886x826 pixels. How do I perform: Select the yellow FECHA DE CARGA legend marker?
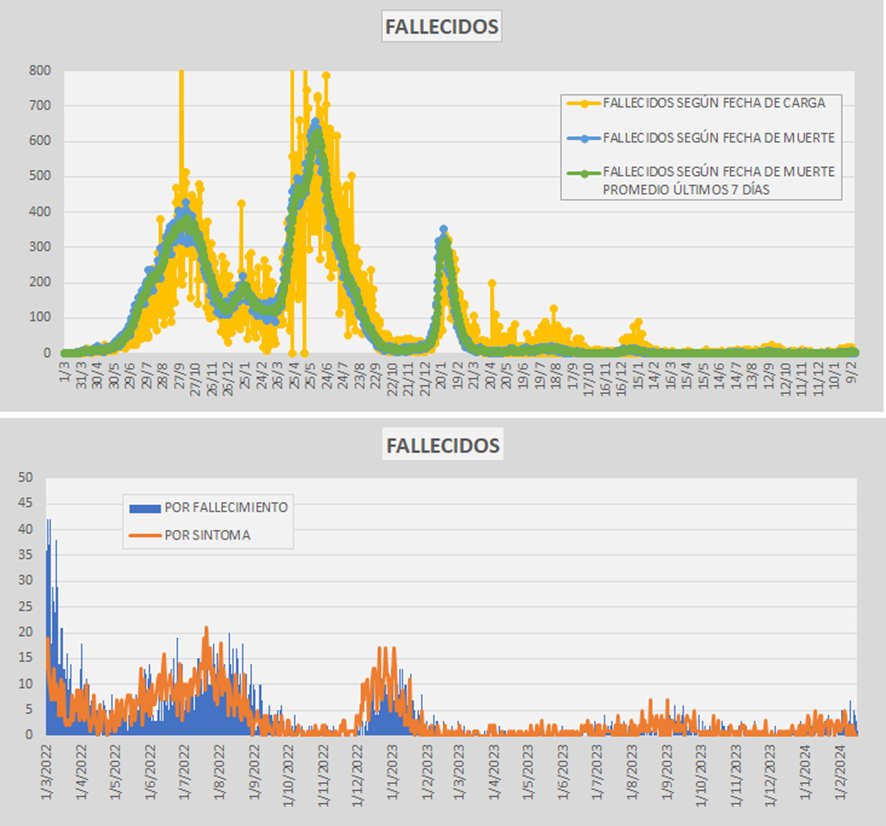pyautogui.click(x=584, y=103)
